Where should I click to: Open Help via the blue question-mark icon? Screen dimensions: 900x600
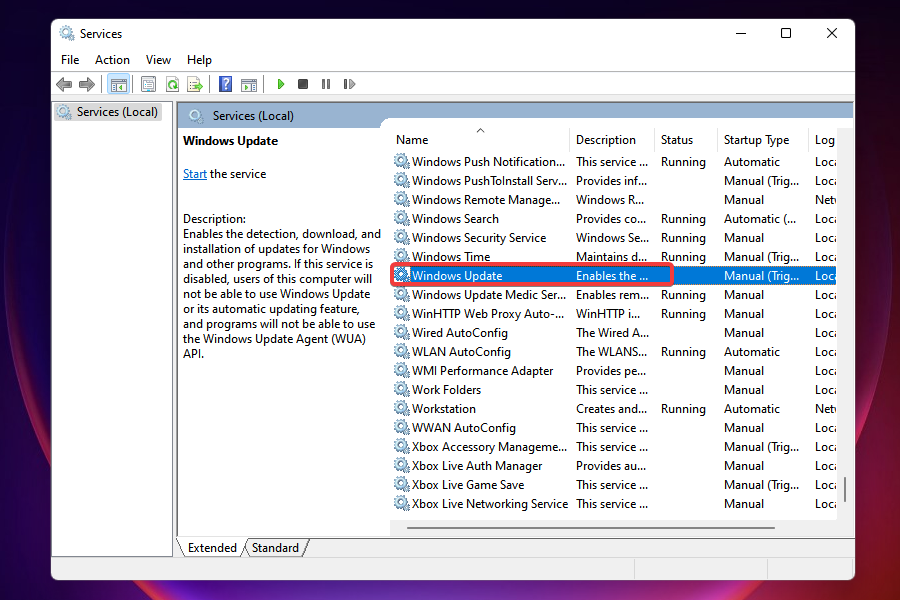point(226,84)
